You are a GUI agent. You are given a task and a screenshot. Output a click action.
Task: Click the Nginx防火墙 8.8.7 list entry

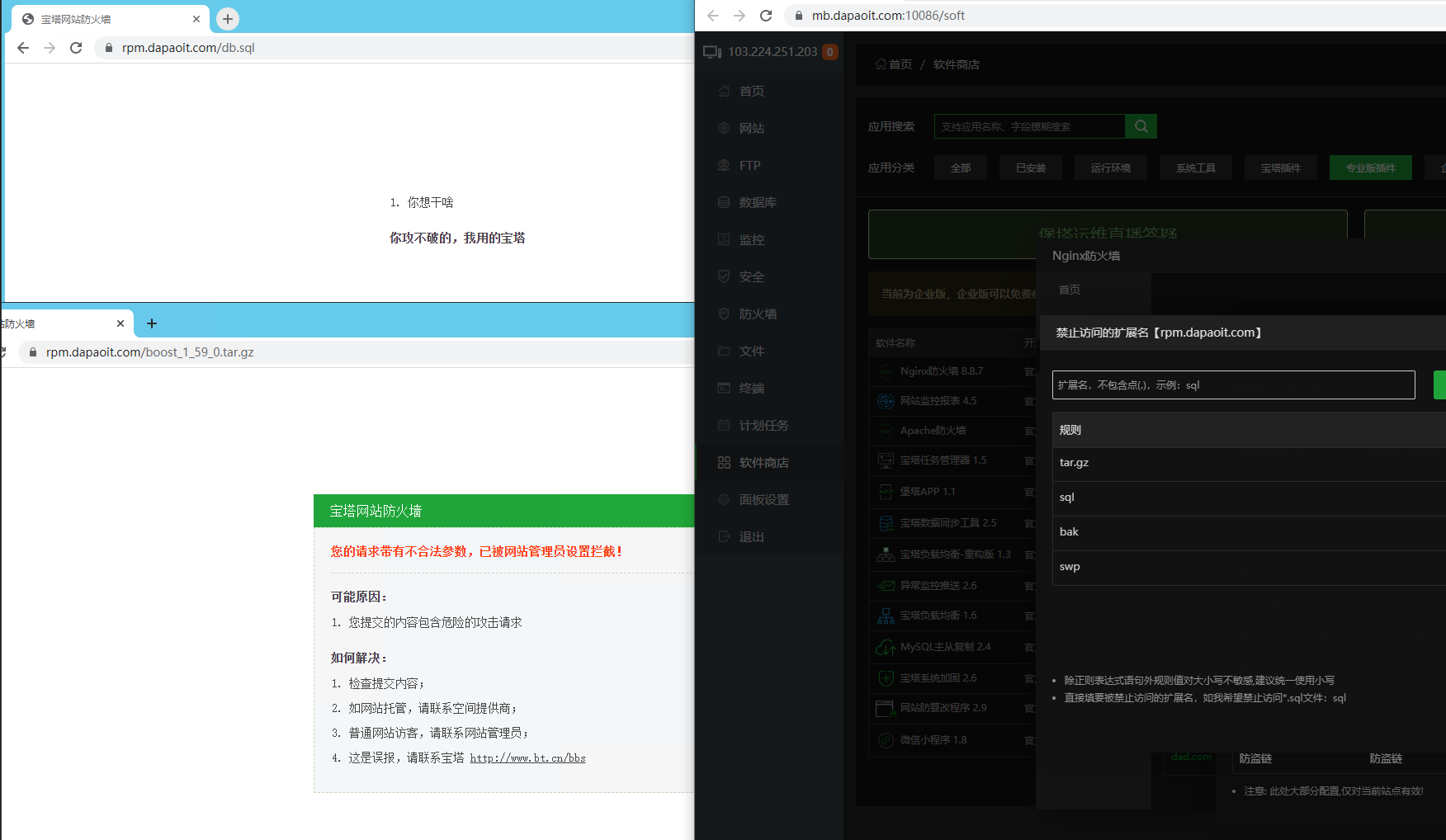pos(942,371)
